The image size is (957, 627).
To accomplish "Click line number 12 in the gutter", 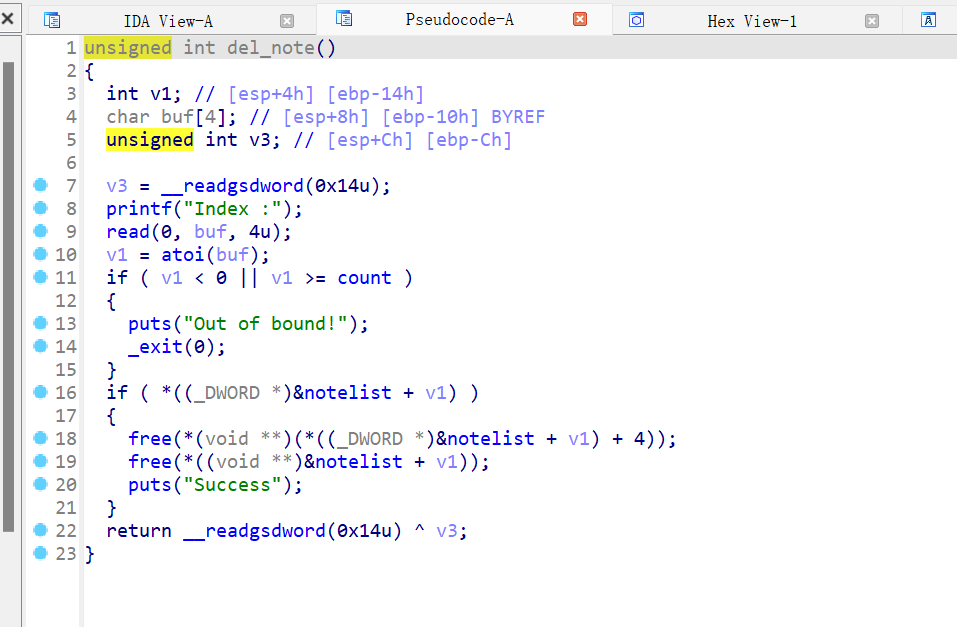I will click(x=66, y=300).
